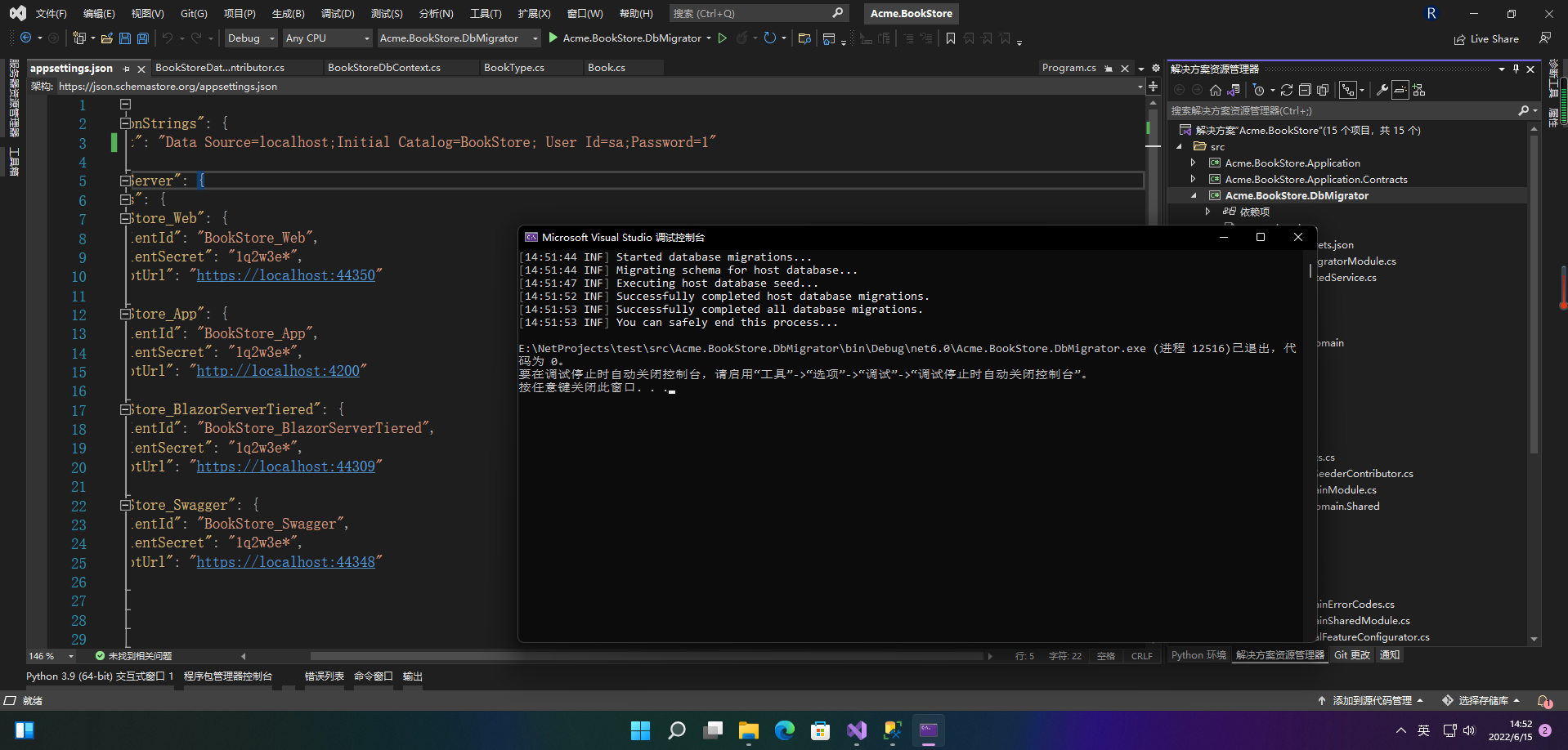Screen dimensions: 1568x750
Task: Toggle the nested files view button
Action: click(x=1348, y=90)
